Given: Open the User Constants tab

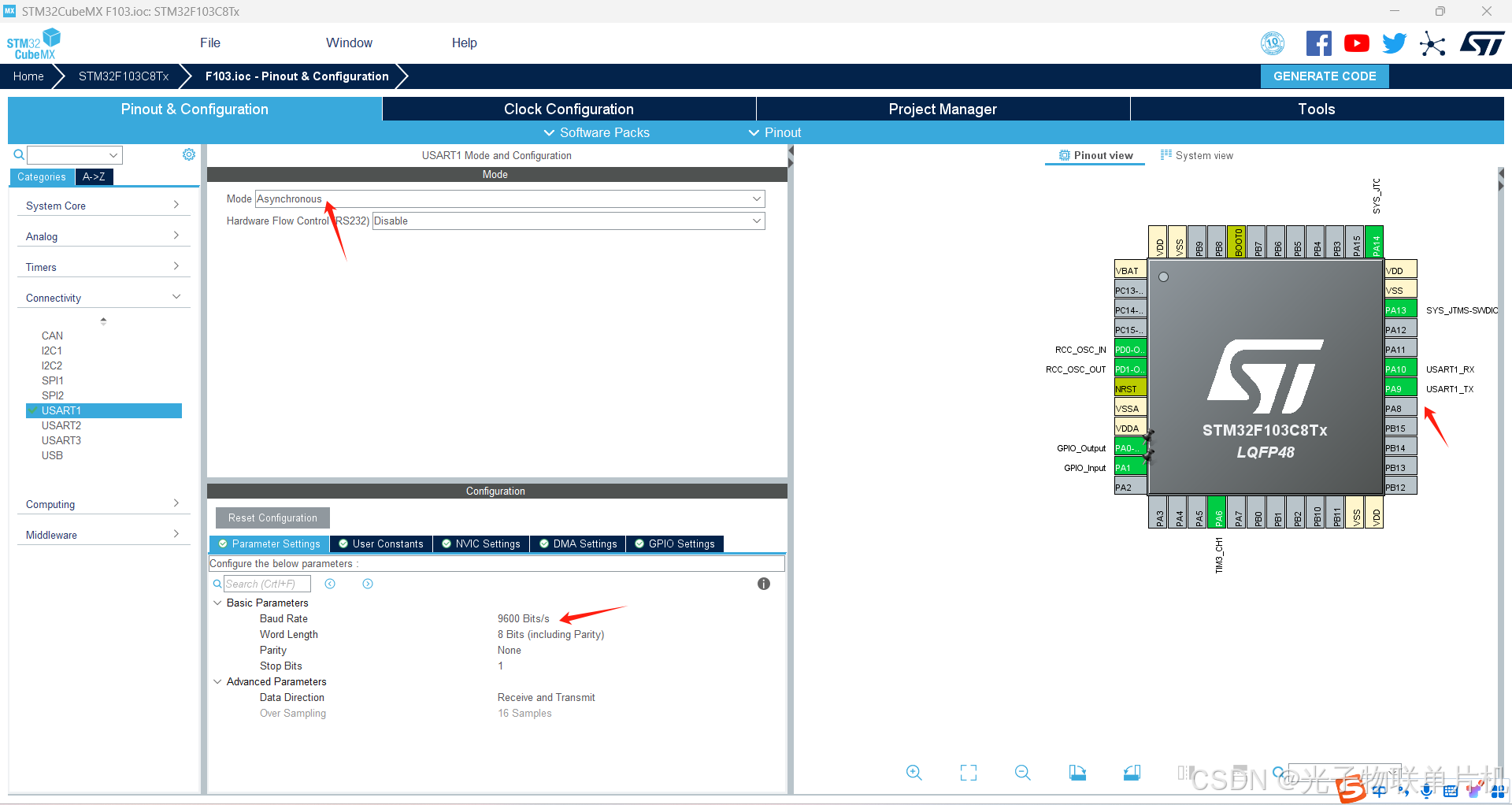Looking at the screenshot, I should pyautogui.click(x=380, y=543).
